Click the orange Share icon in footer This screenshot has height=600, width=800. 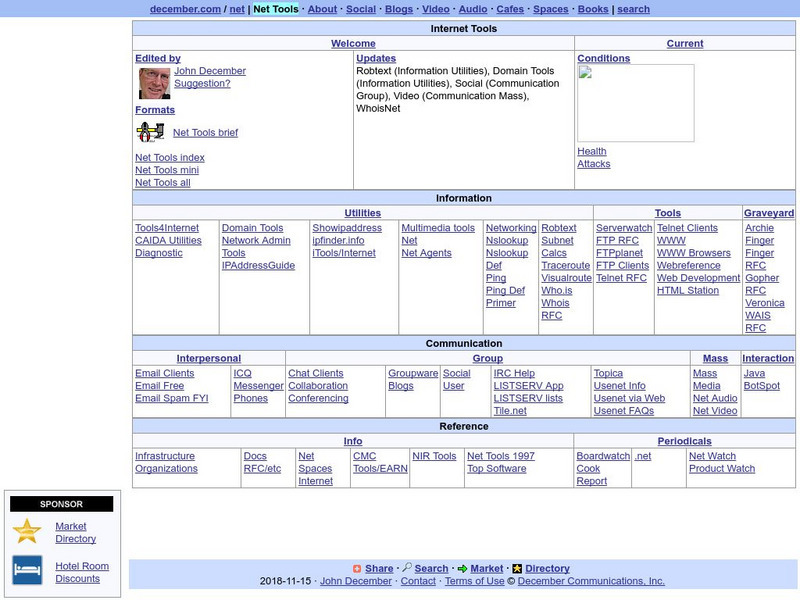coord(357,568)
